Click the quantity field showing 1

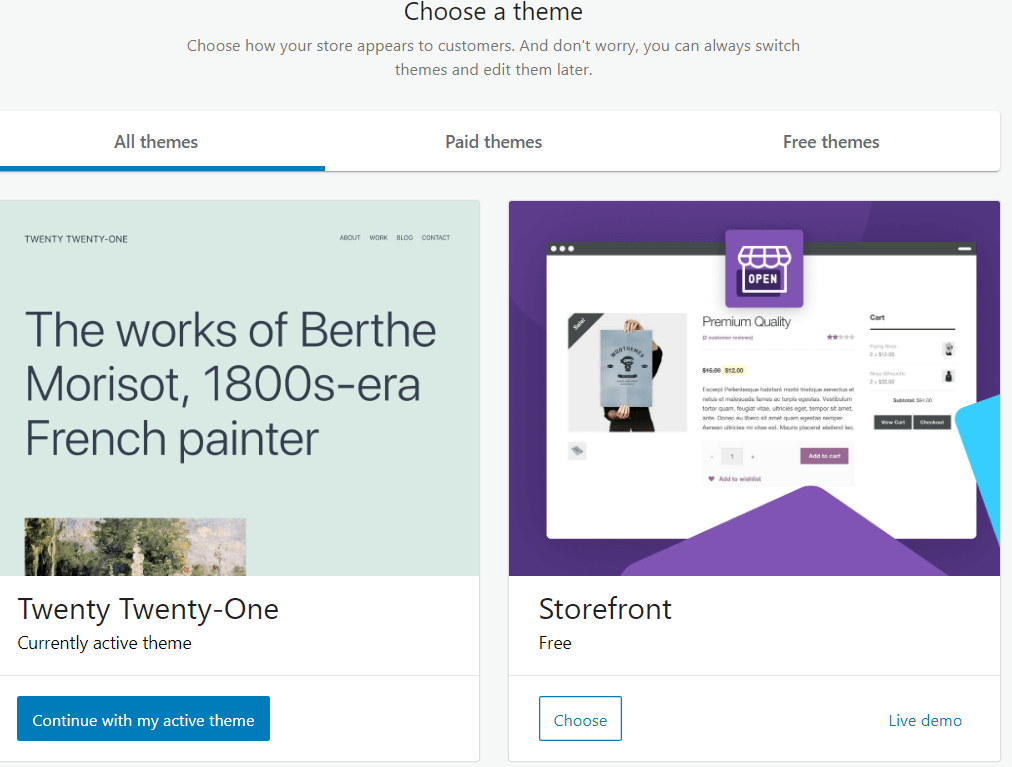(x=732, y=456)
